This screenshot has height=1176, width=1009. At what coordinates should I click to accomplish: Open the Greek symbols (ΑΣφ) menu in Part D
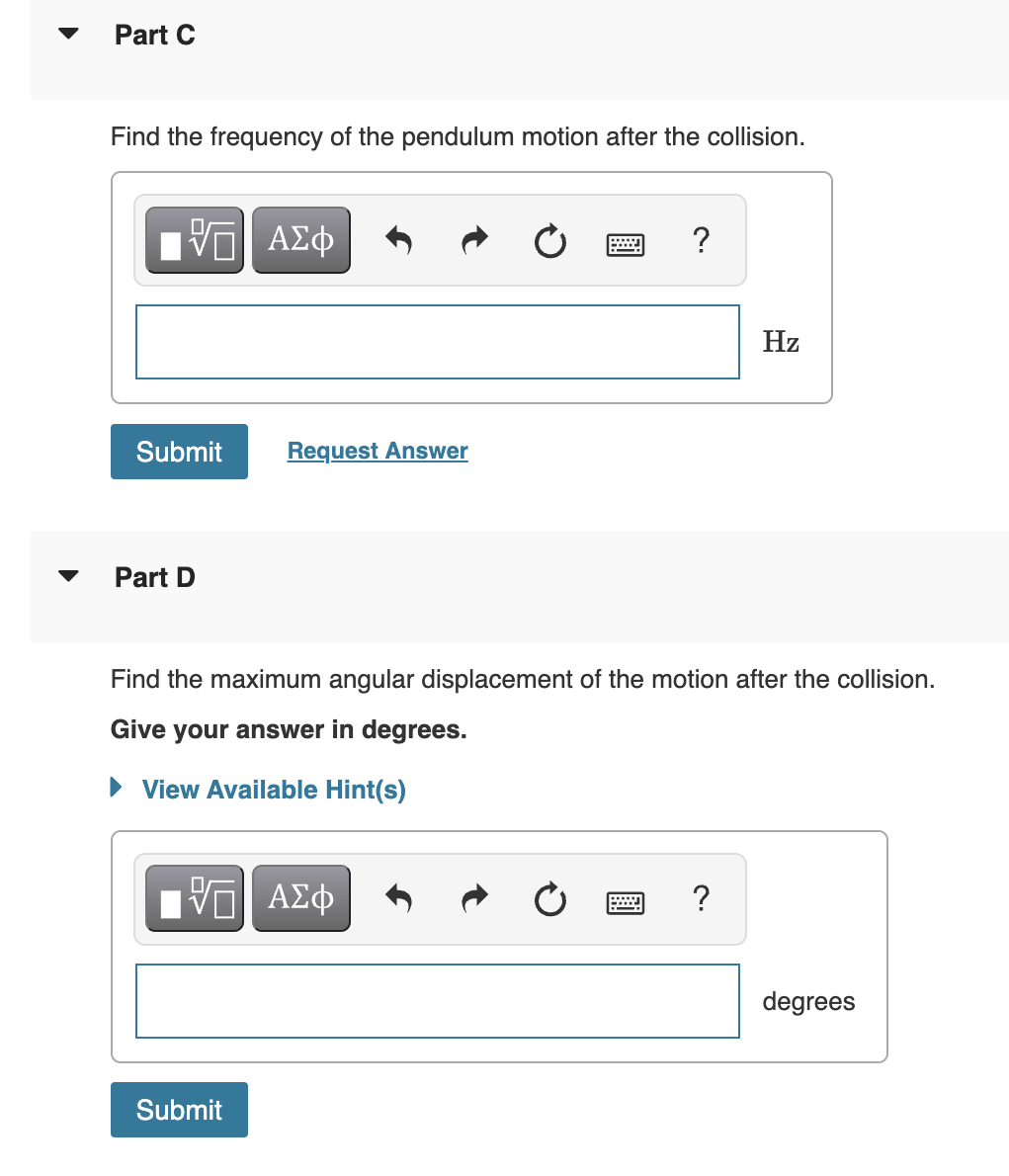click(x=300, y=897)
